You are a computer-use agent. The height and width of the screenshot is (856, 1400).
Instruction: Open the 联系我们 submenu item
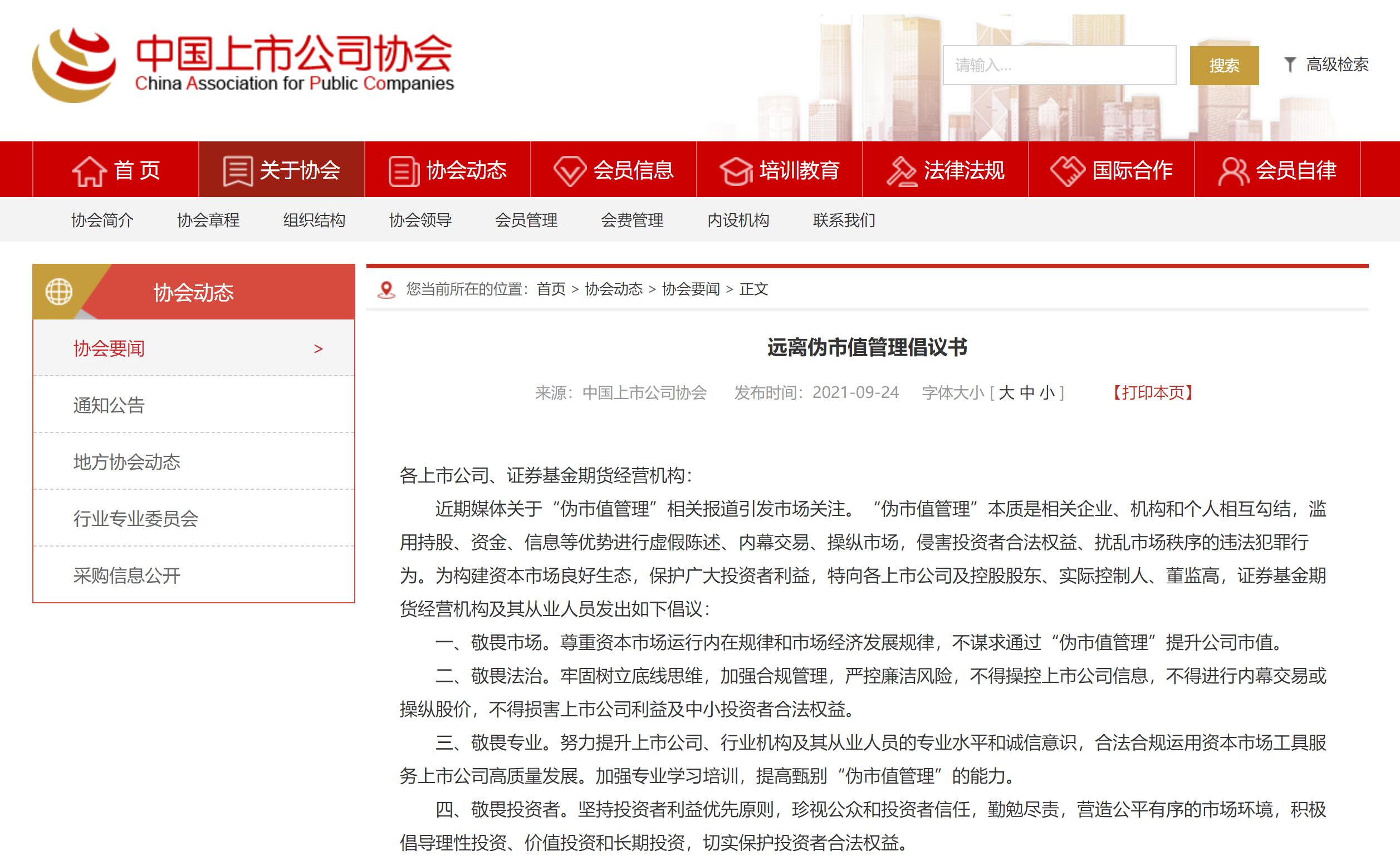pos(844,220)
